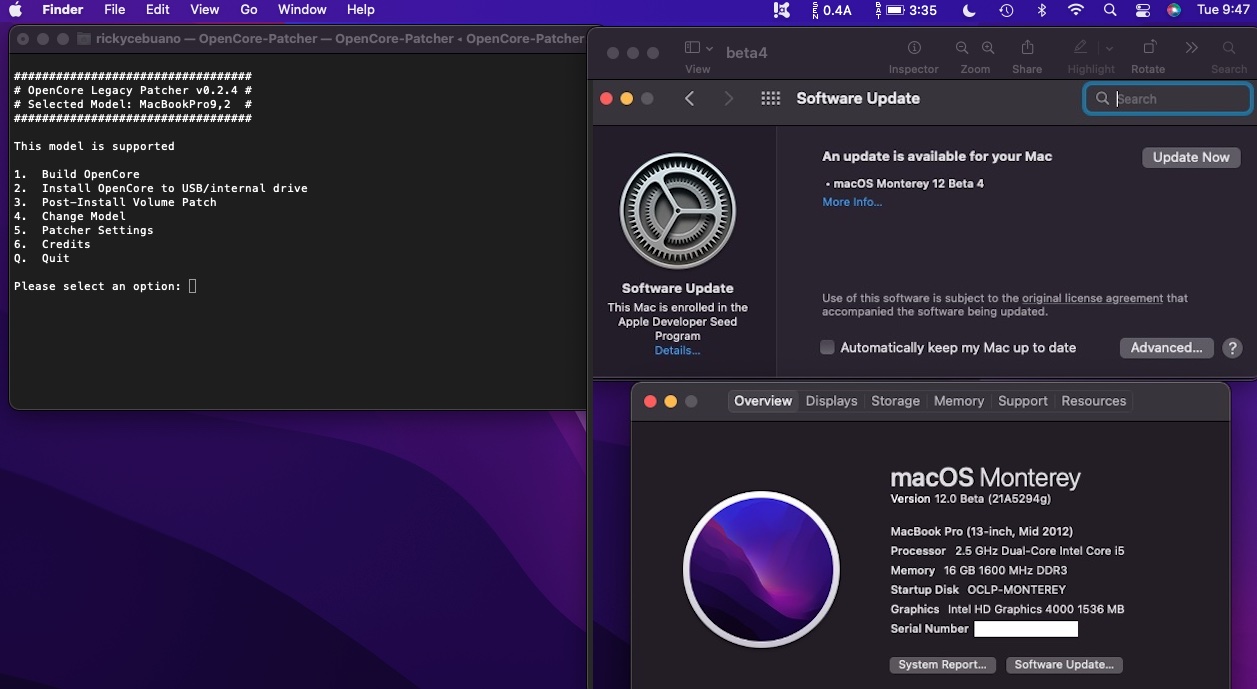Open Time Machine menu bar icon
1257x689 pixels.
1006,10
